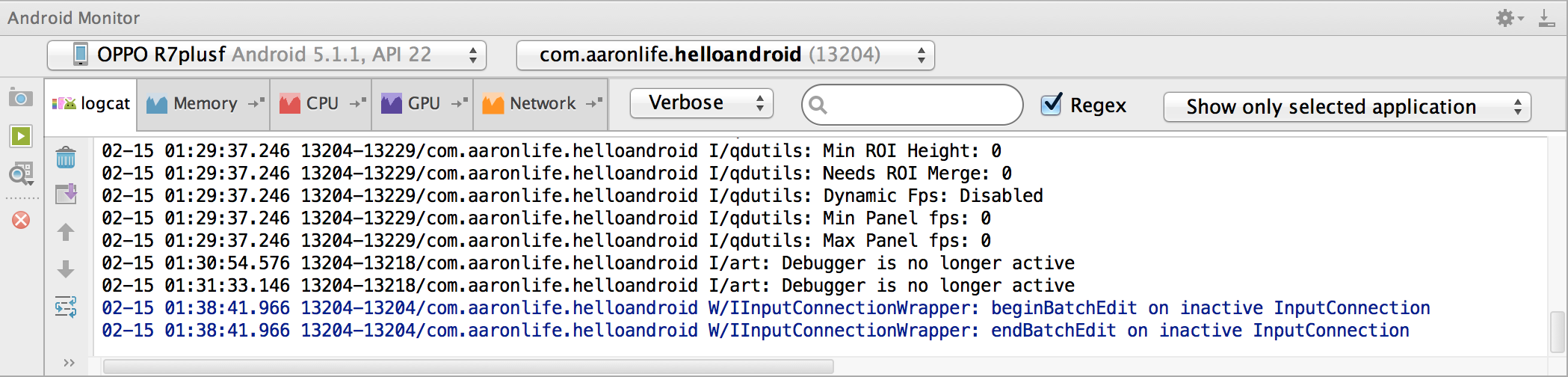Toggle soft wraps icon in logcat

tap(66, 307)
